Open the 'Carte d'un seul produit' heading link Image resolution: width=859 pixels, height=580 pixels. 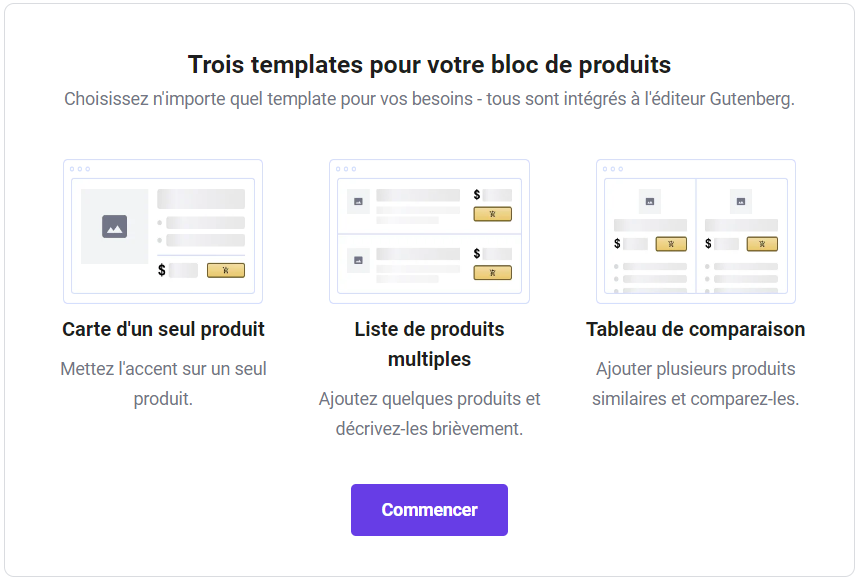pyautogui.click(x=162, y=329)
